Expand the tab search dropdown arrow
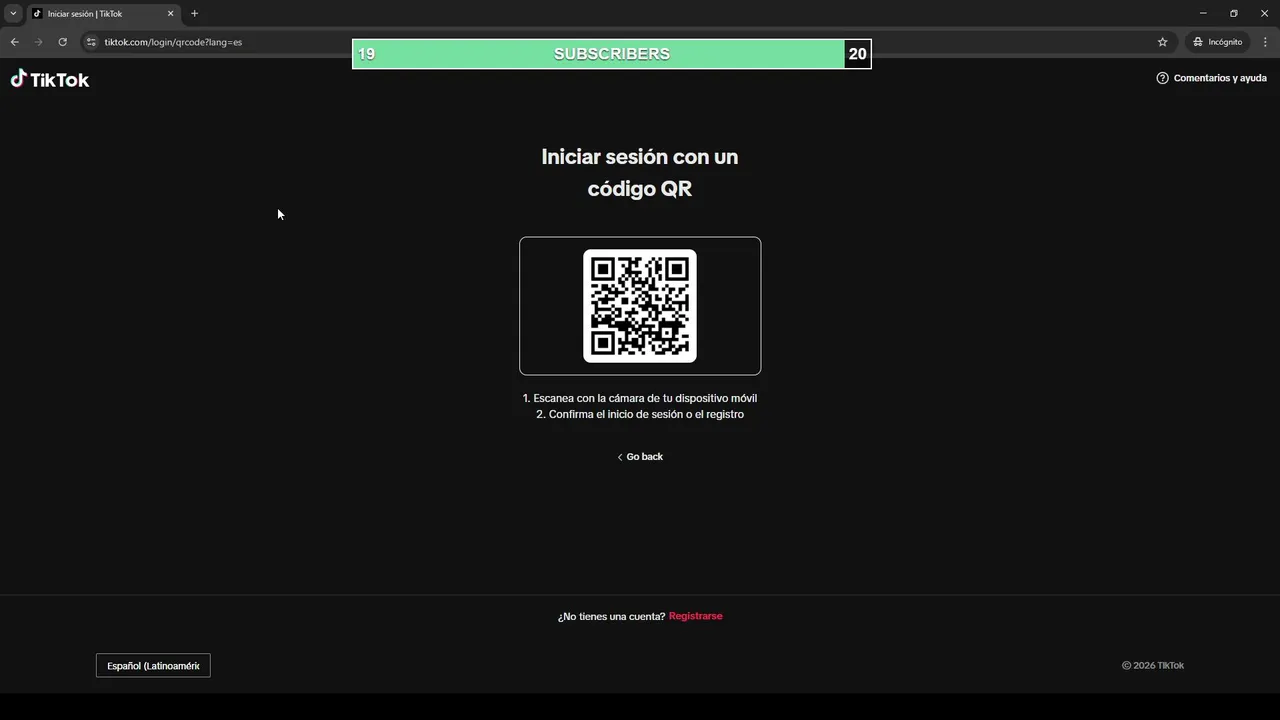 (x=13, y=14)
